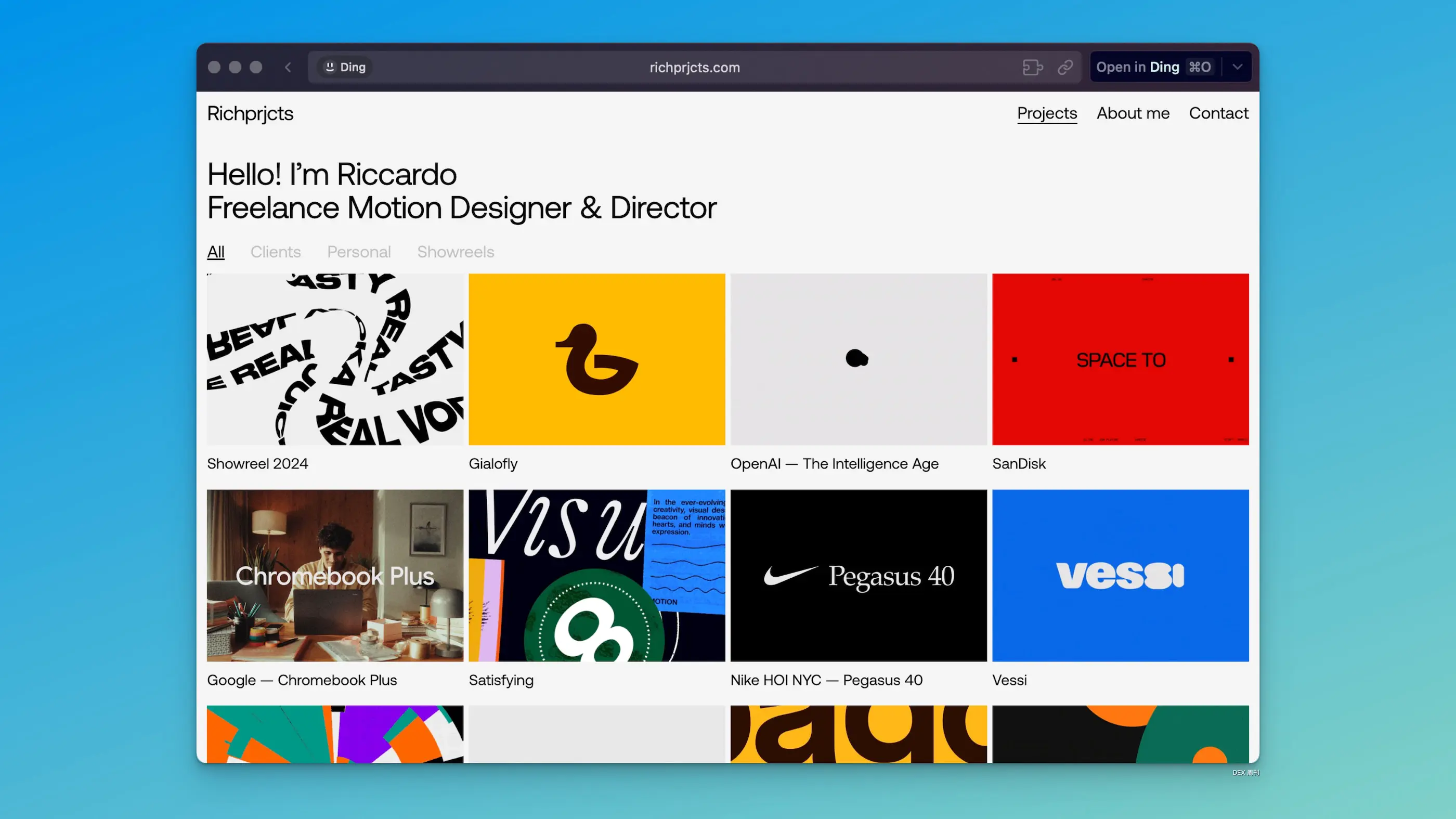Image resolution: width=1456 pixels, height=819 pixels.
Task: Expand the Open in Ding dropdown arrow
Action: 1237,67
